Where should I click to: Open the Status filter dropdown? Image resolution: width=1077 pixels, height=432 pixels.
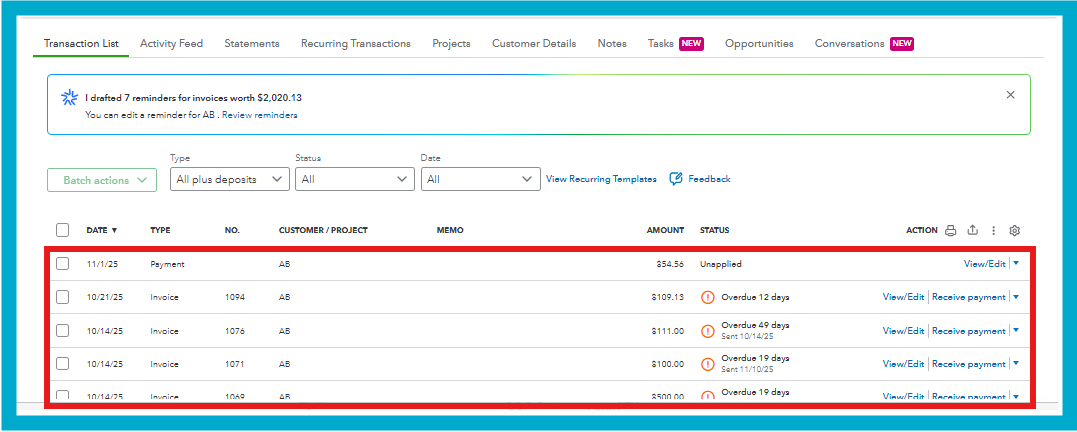click(x=354, y=179)
